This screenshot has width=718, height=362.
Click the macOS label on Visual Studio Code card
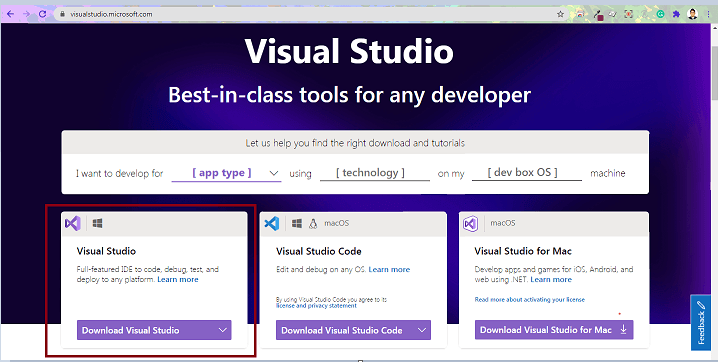pyautogui.click(x=337, y=223)
